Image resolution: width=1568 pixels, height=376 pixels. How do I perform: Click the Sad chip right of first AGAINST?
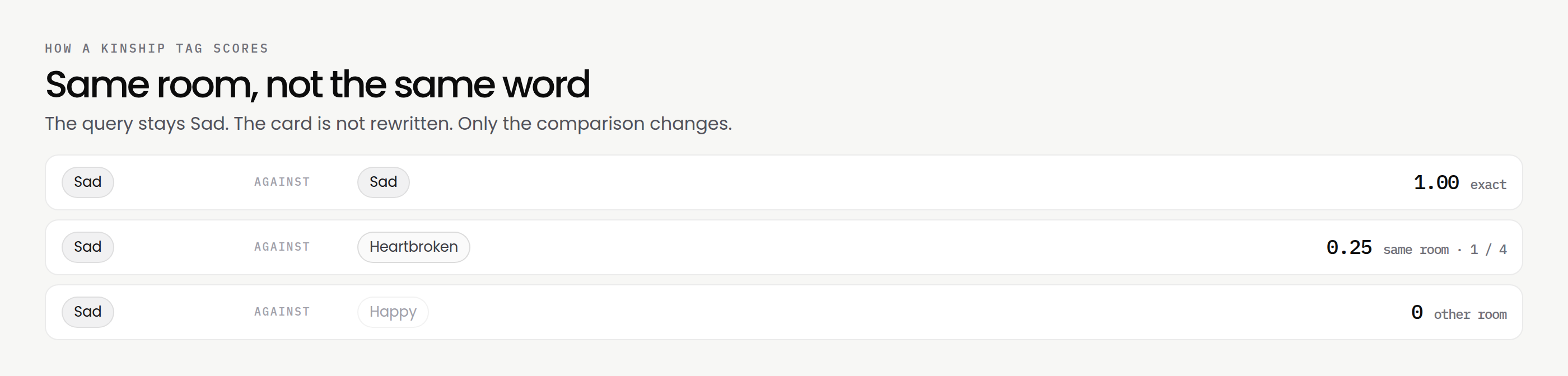tap(383, 182)
